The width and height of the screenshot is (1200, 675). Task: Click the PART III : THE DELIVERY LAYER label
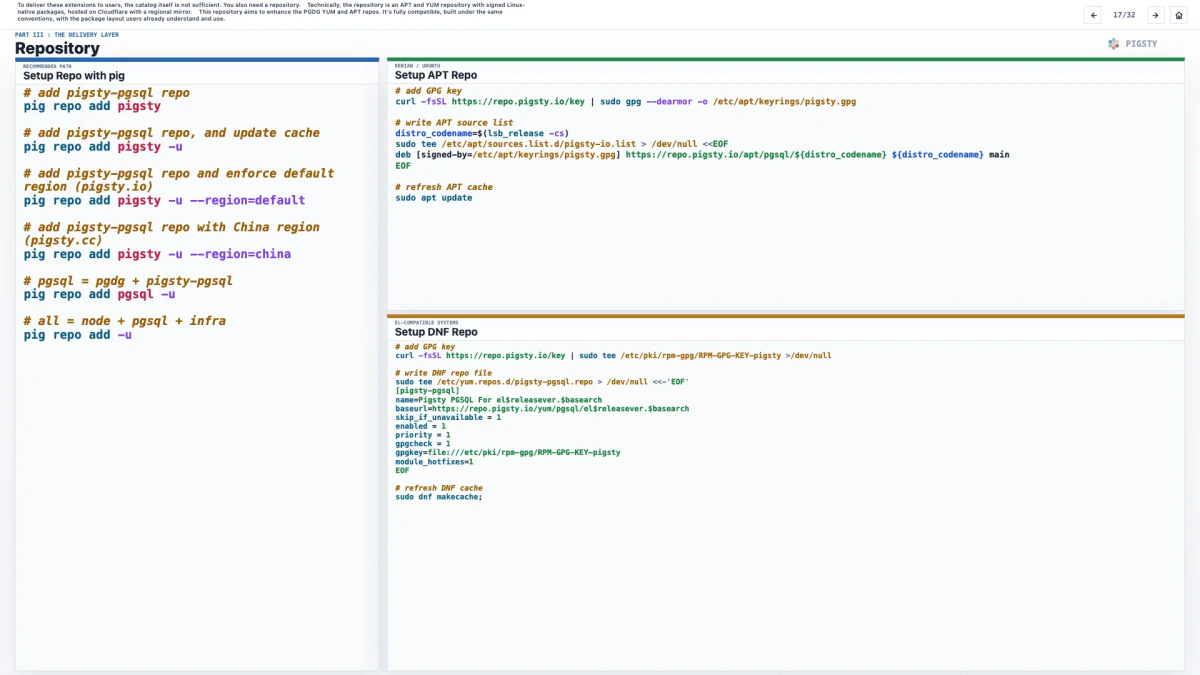click(x=67, y=34)
